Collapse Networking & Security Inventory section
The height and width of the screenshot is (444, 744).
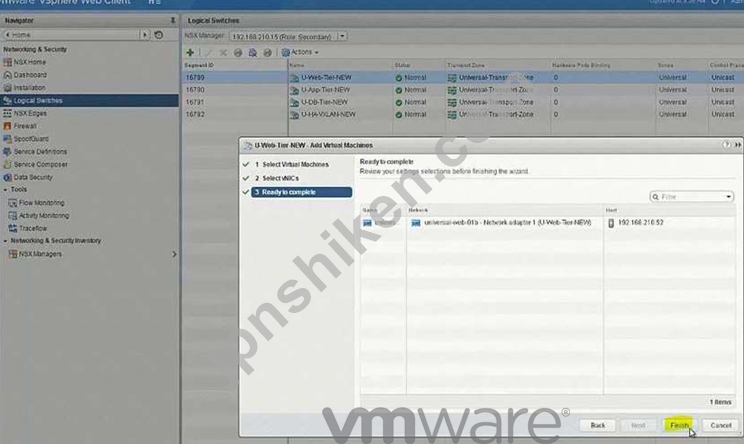pyautogui.click(x=5, y=241)
